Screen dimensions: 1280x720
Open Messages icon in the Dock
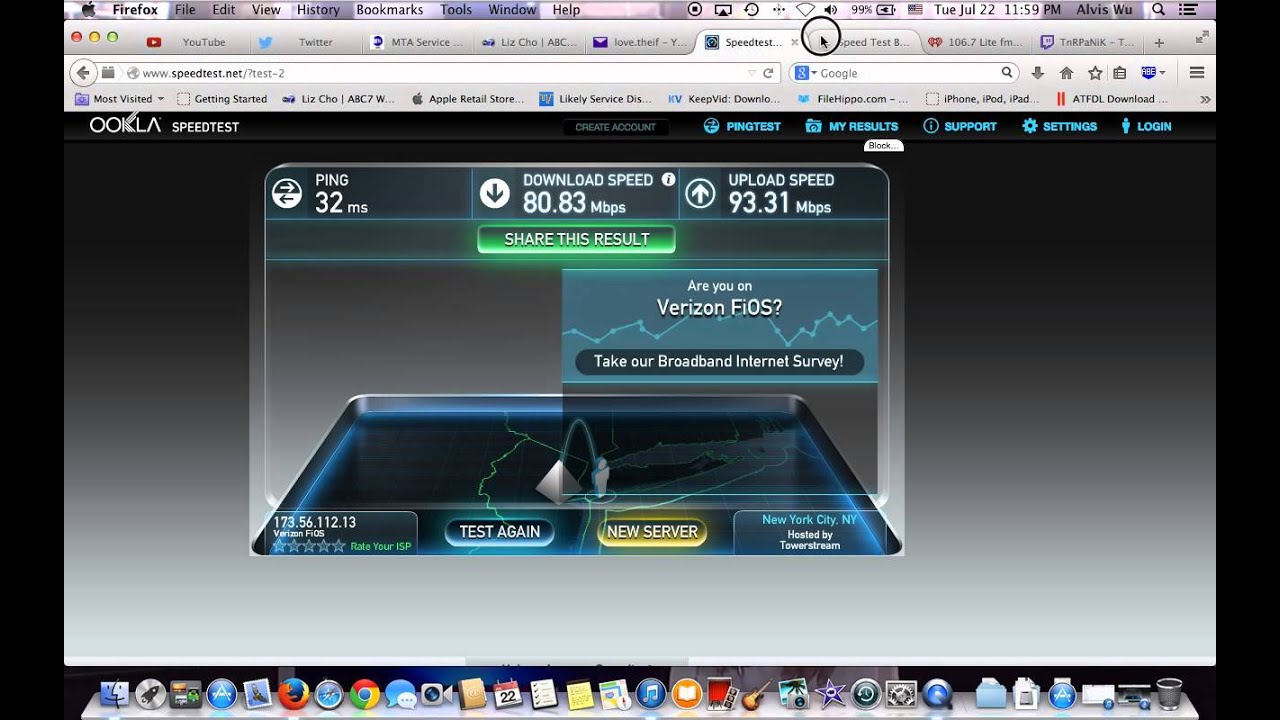[x=400, y=694]
